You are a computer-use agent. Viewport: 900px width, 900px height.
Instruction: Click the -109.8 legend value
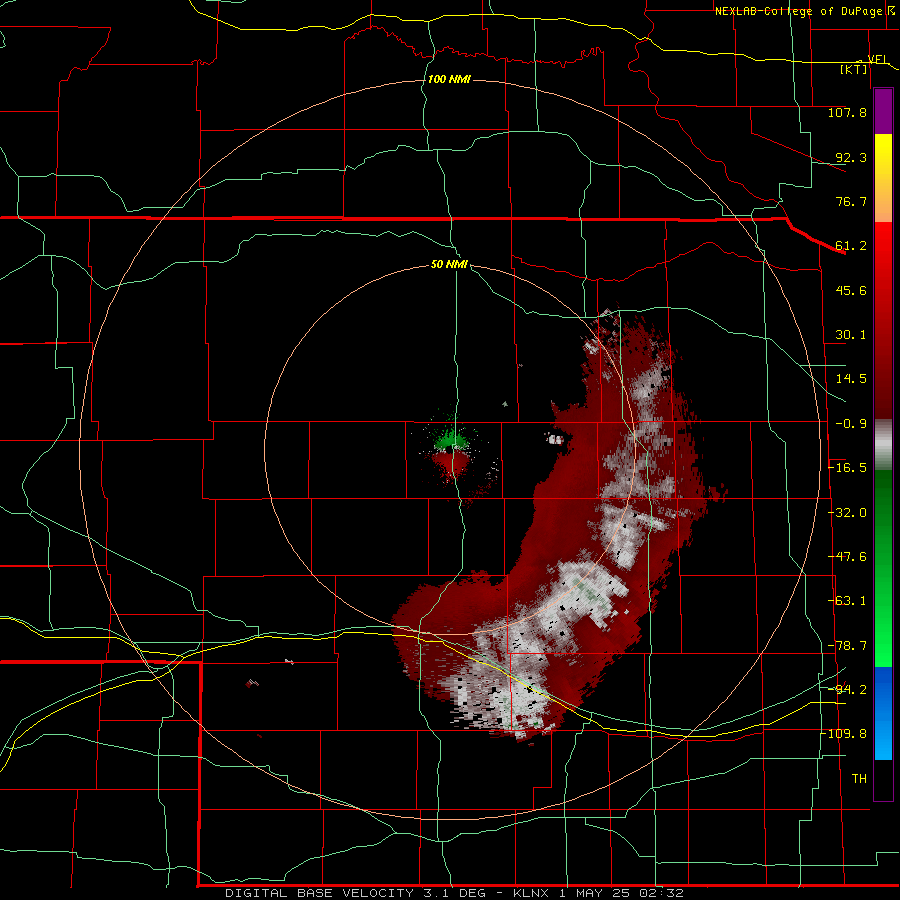(844, 734)
